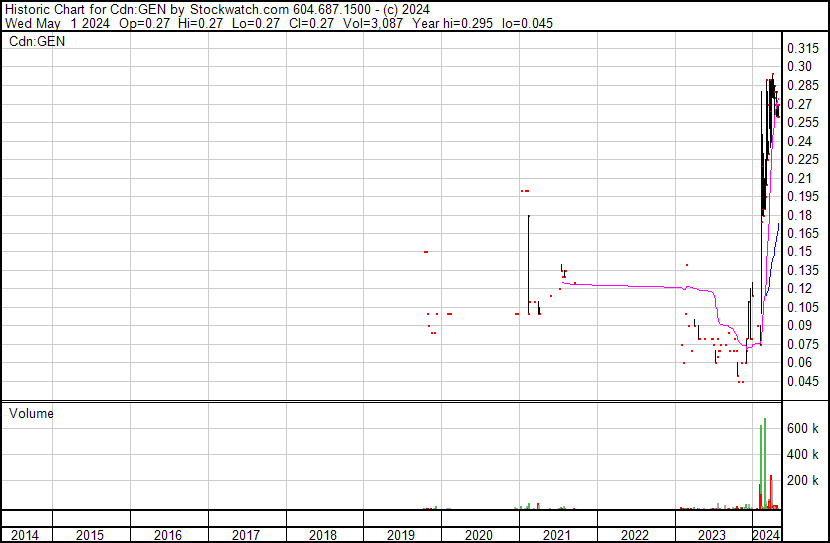Click the 'lo=0.045' year low text
The image size is (830, 543).
(x=527, y=23)
